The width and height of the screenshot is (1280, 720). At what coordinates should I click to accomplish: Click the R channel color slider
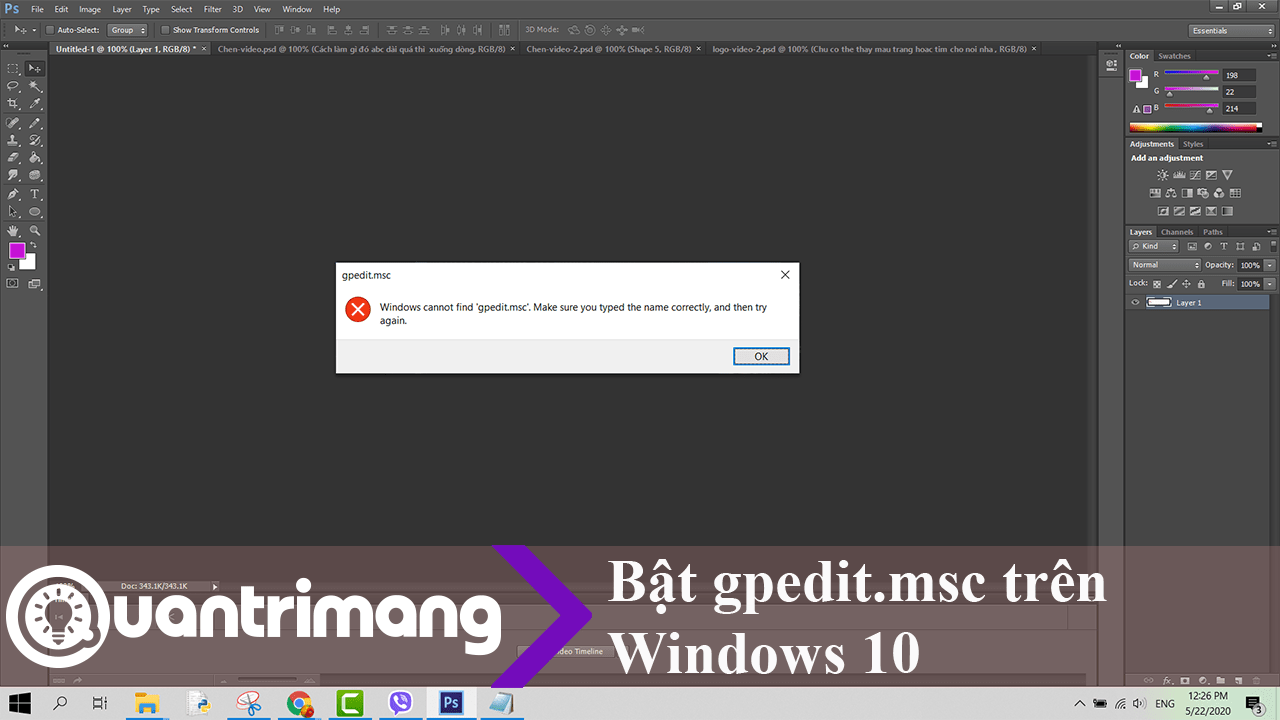coord(1190,74)
